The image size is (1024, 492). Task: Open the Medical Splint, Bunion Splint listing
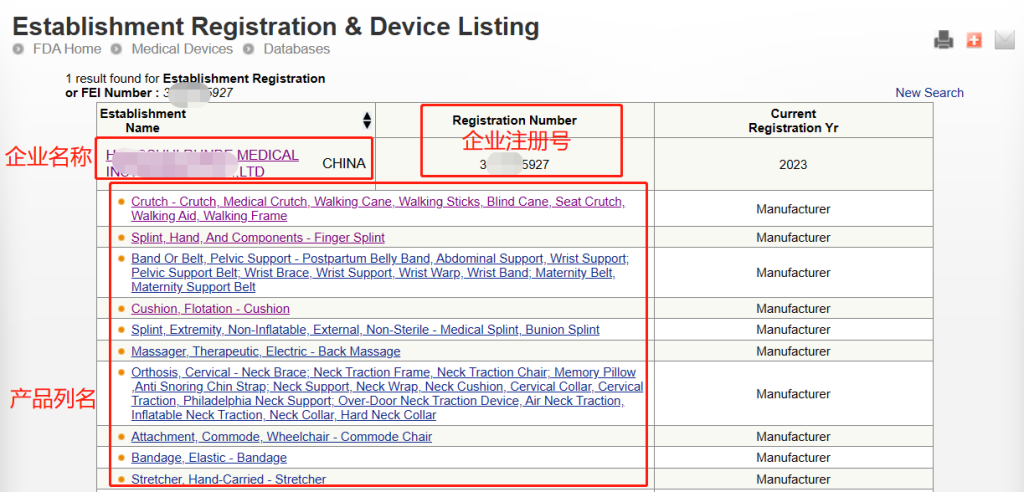(365, 330)
